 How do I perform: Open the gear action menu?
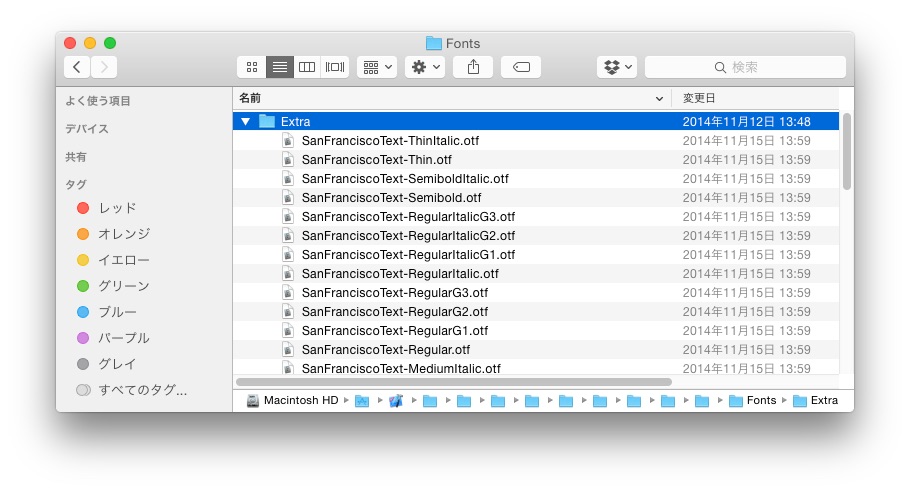tap(425, 67)
